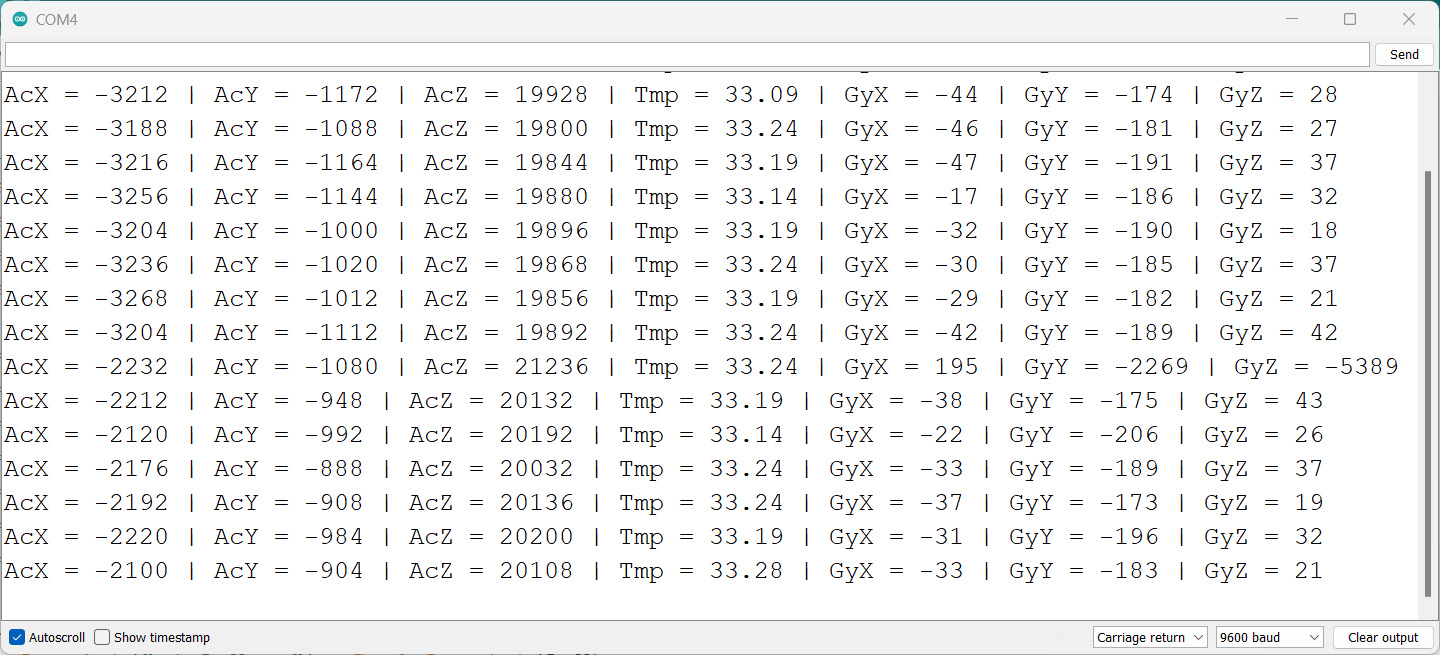Click the COM4 title bar text
The width and height of the screenshot is (1440, 655).
pyautogui.click(x=57, y=19)
